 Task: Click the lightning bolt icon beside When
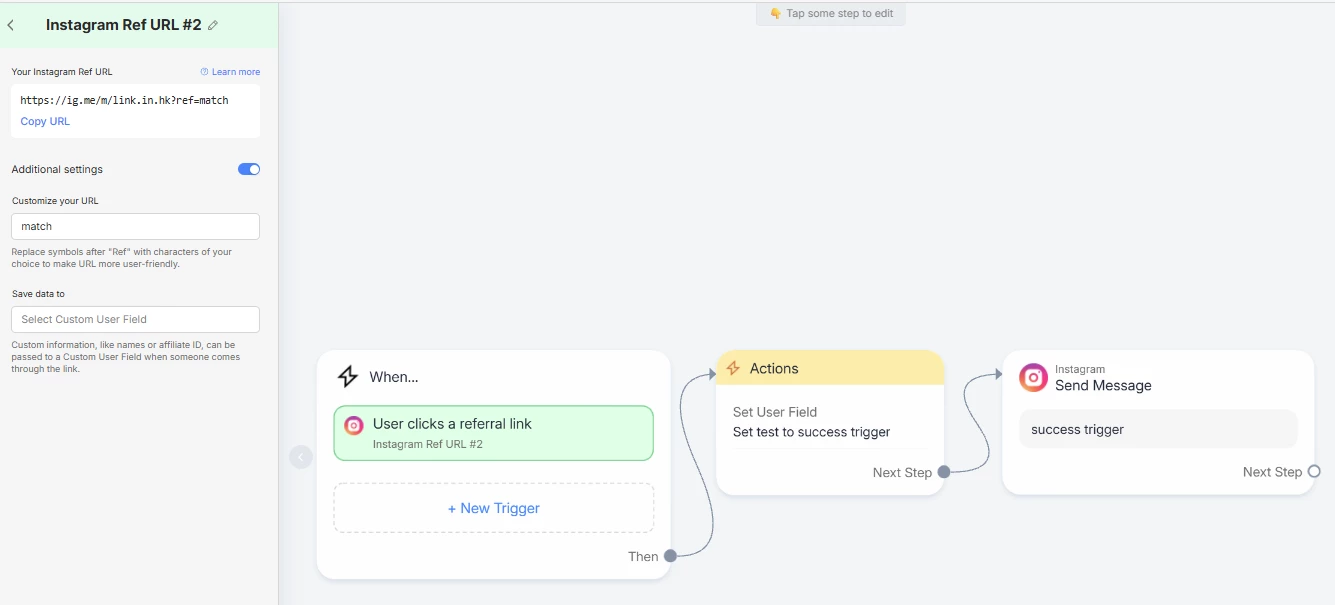coord(348,377)
